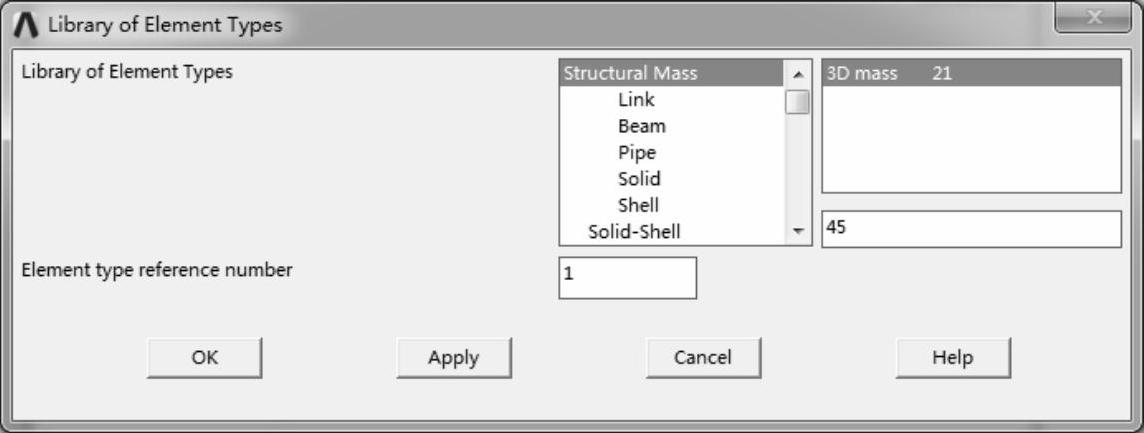Pick the Pipe element category
The width and height of the screenshot is (1144, 433).
click(x=637, y=153)
